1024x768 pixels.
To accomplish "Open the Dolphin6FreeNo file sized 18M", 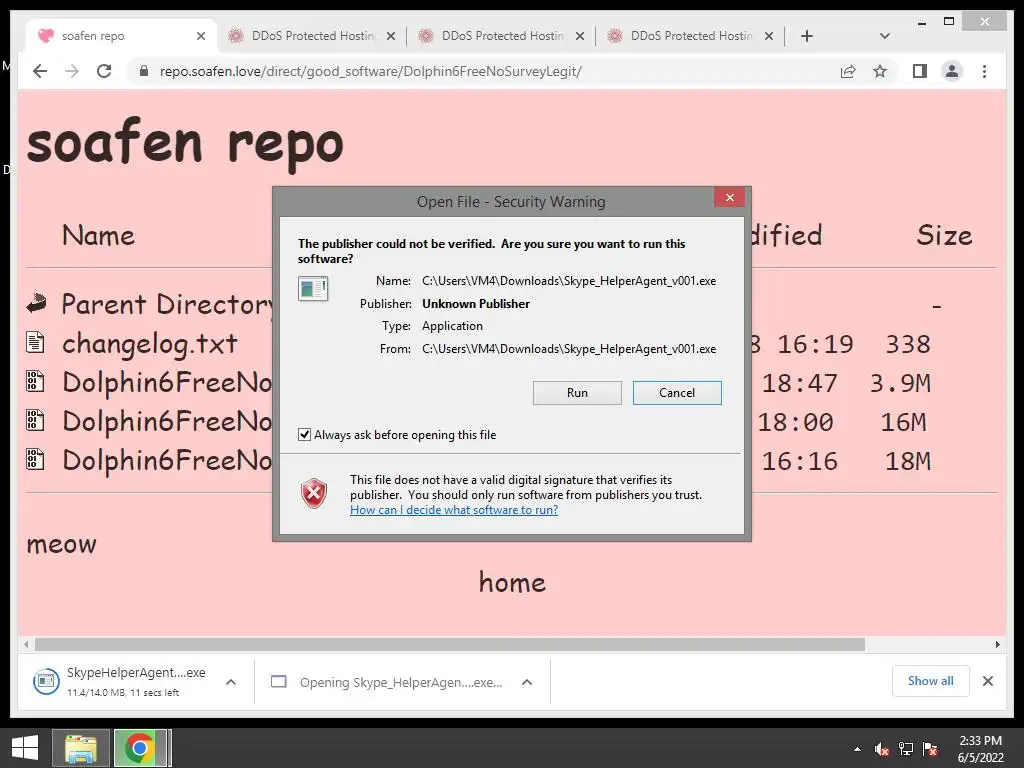I will click(167, 461).
